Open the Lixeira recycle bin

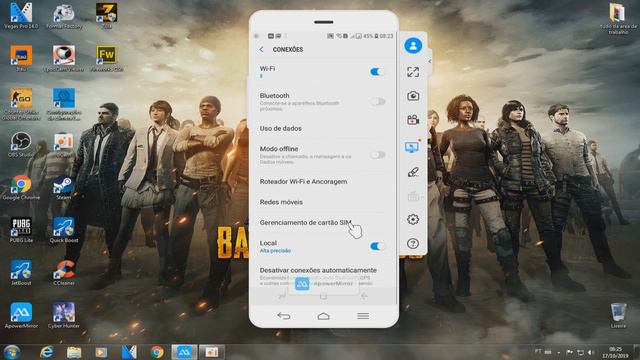(618, 315)
